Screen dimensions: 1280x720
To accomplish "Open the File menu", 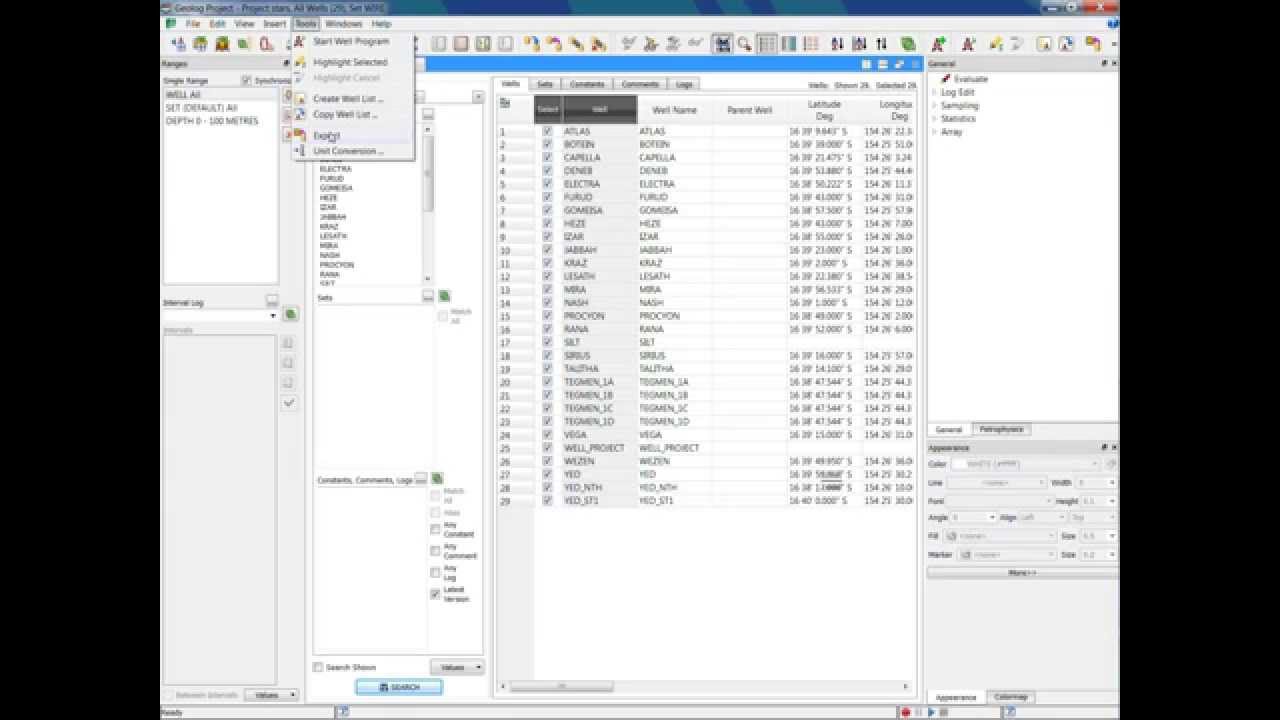I will 193,23.
